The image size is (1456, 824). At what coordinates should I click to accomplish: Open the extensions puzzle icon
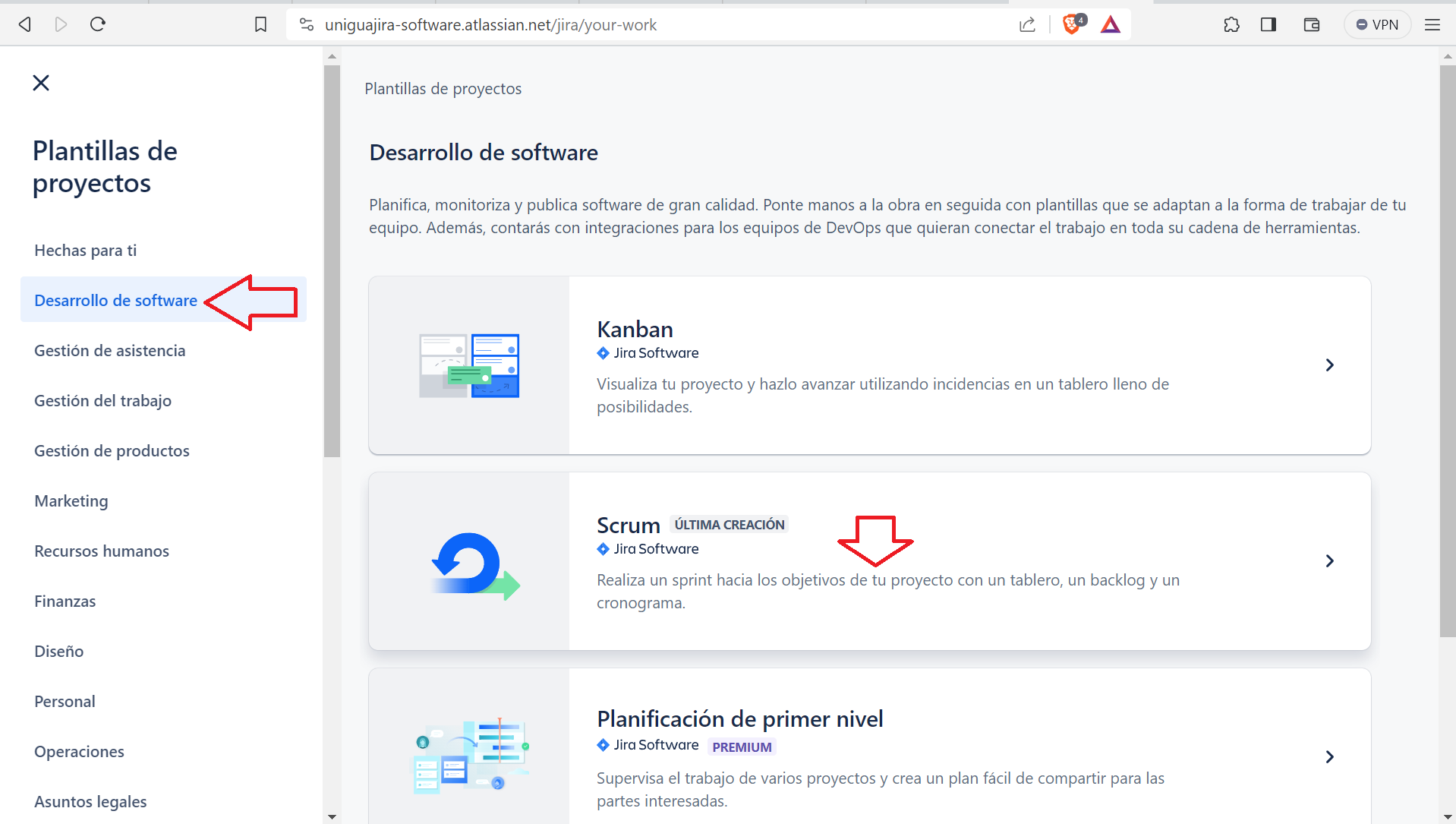point(1231,24)
